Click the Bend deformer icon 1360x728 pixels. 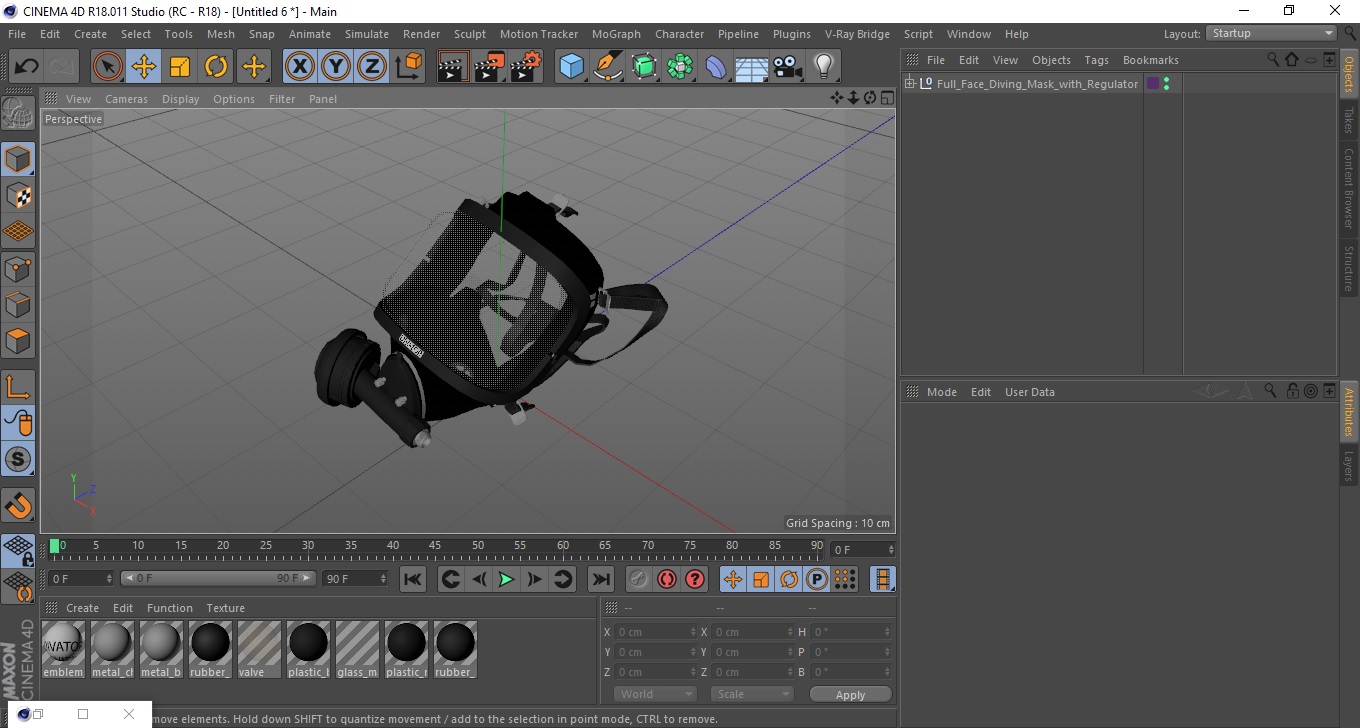(716, 67)
